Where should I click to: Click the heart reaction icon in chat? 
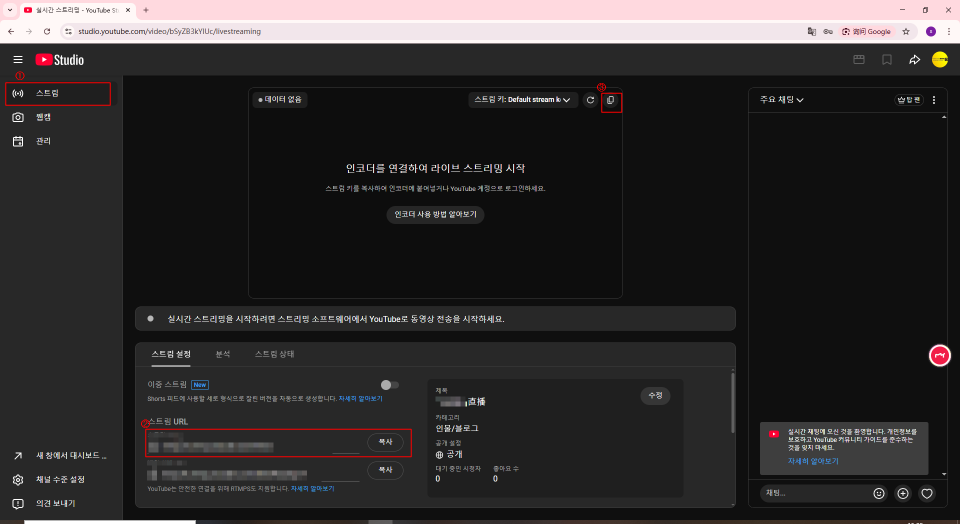coord(927,493)
